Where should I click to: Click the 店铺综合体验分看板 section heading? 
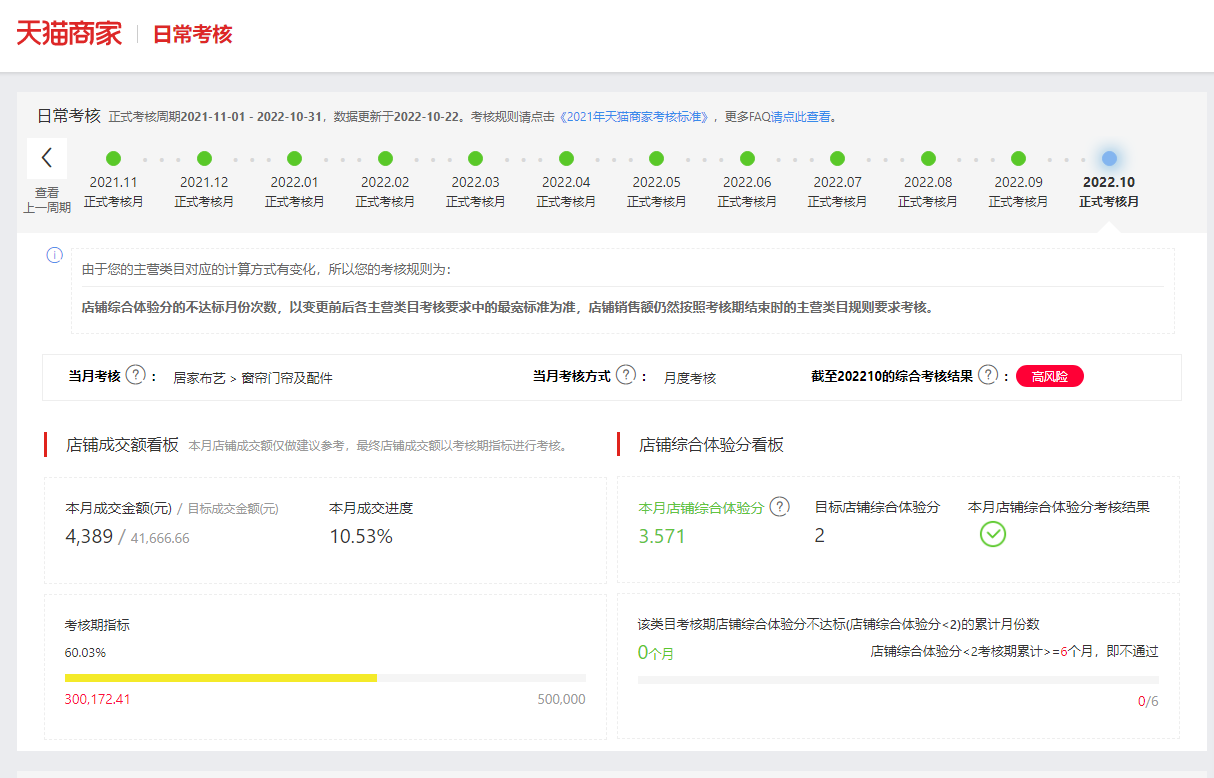click(x=711, y=444)
